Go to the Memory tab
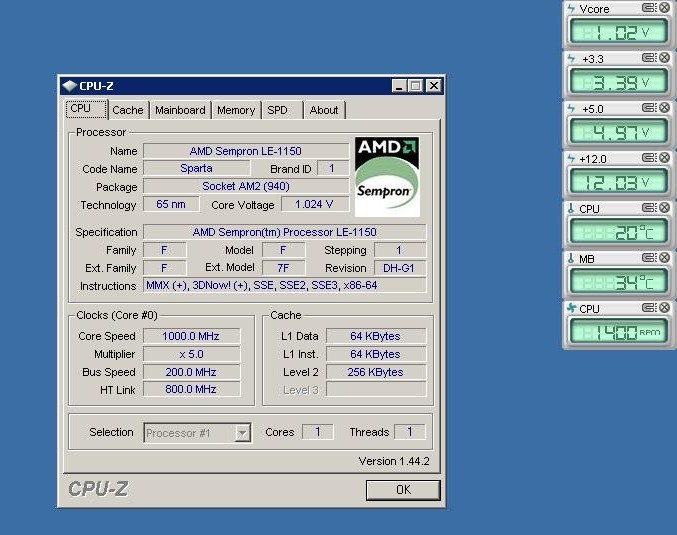 (236, 111)
